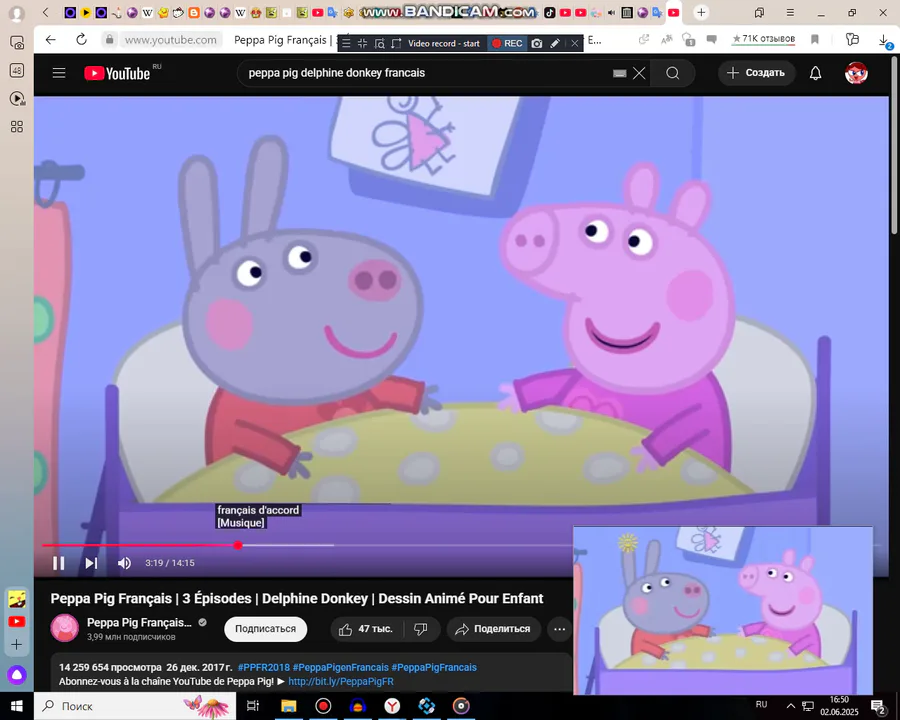The height and width of the screenshot is (720, 900).
Task: Open the Peppa Pig Français channel name link
Action: pyautogui.click(x=139, y=622)
